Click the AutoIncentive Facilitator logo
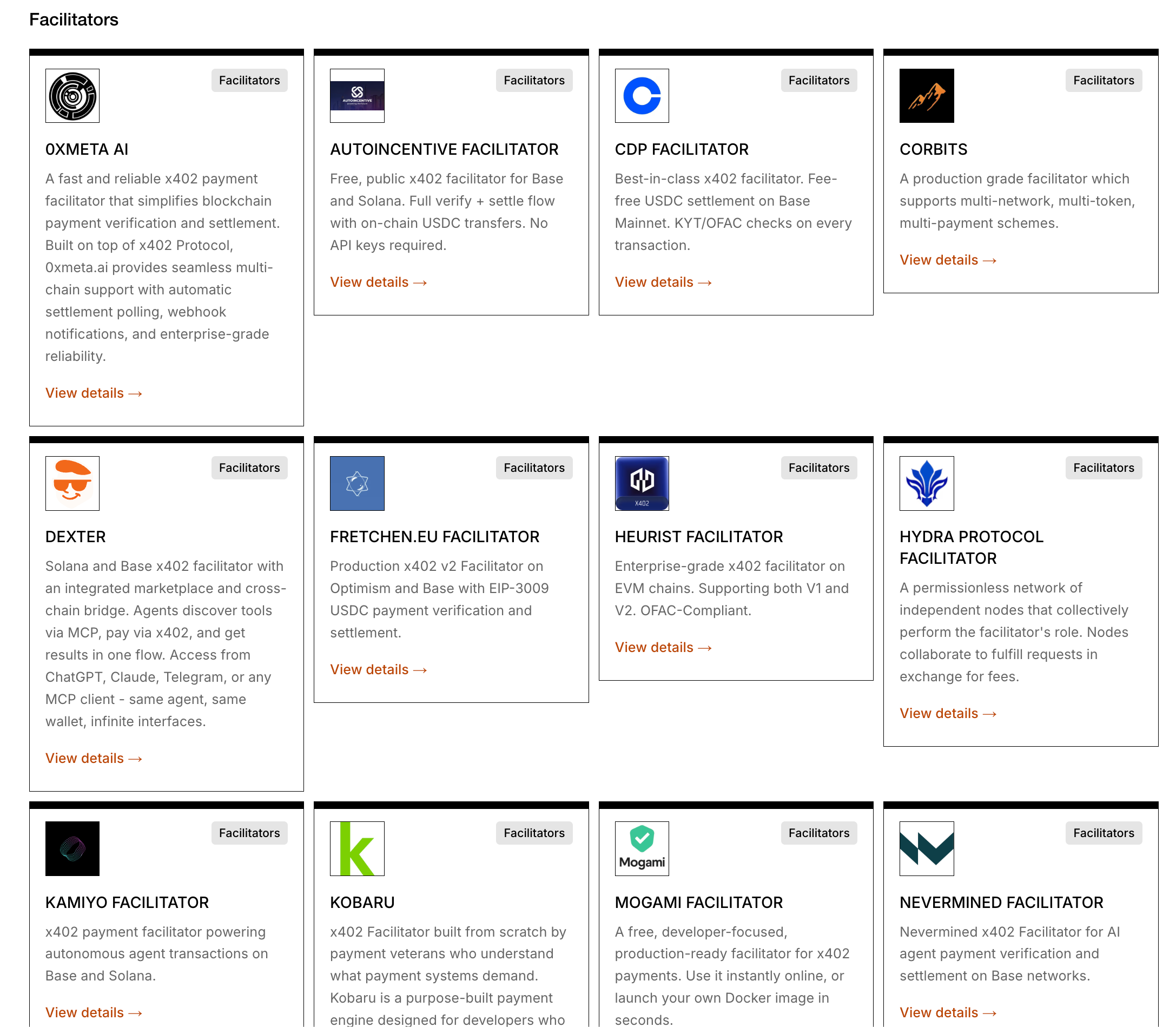 [x=357, y=96]
